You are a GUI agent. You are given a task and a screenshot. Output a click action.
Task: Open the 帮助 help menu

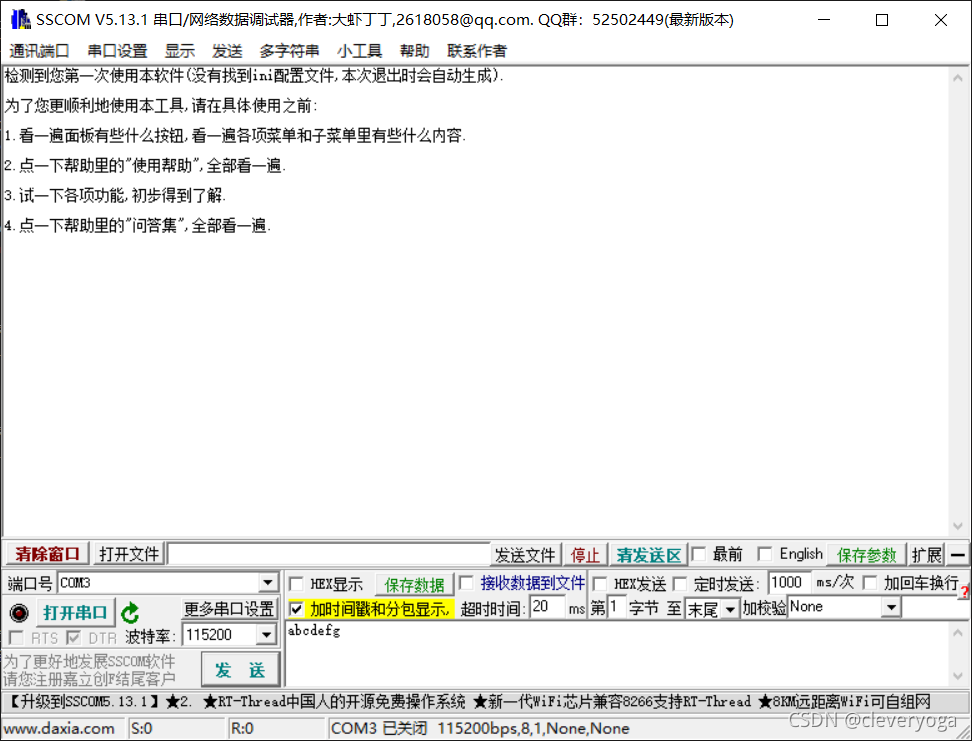(414, 51)
